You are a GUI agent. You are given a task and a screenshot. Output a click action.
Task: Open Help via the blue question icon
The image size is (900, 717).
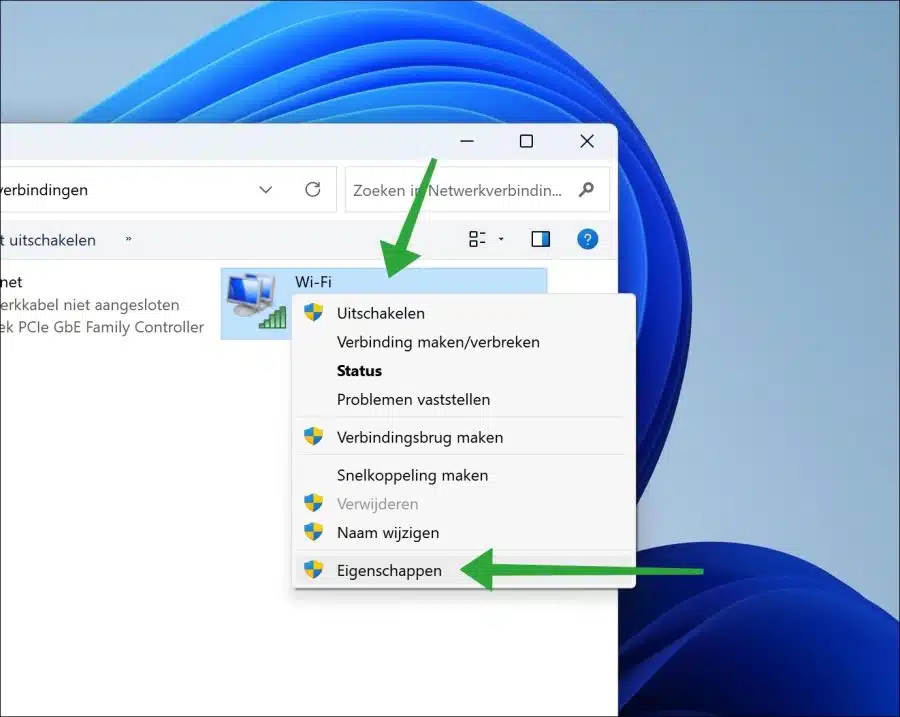[x=587, y=239]
